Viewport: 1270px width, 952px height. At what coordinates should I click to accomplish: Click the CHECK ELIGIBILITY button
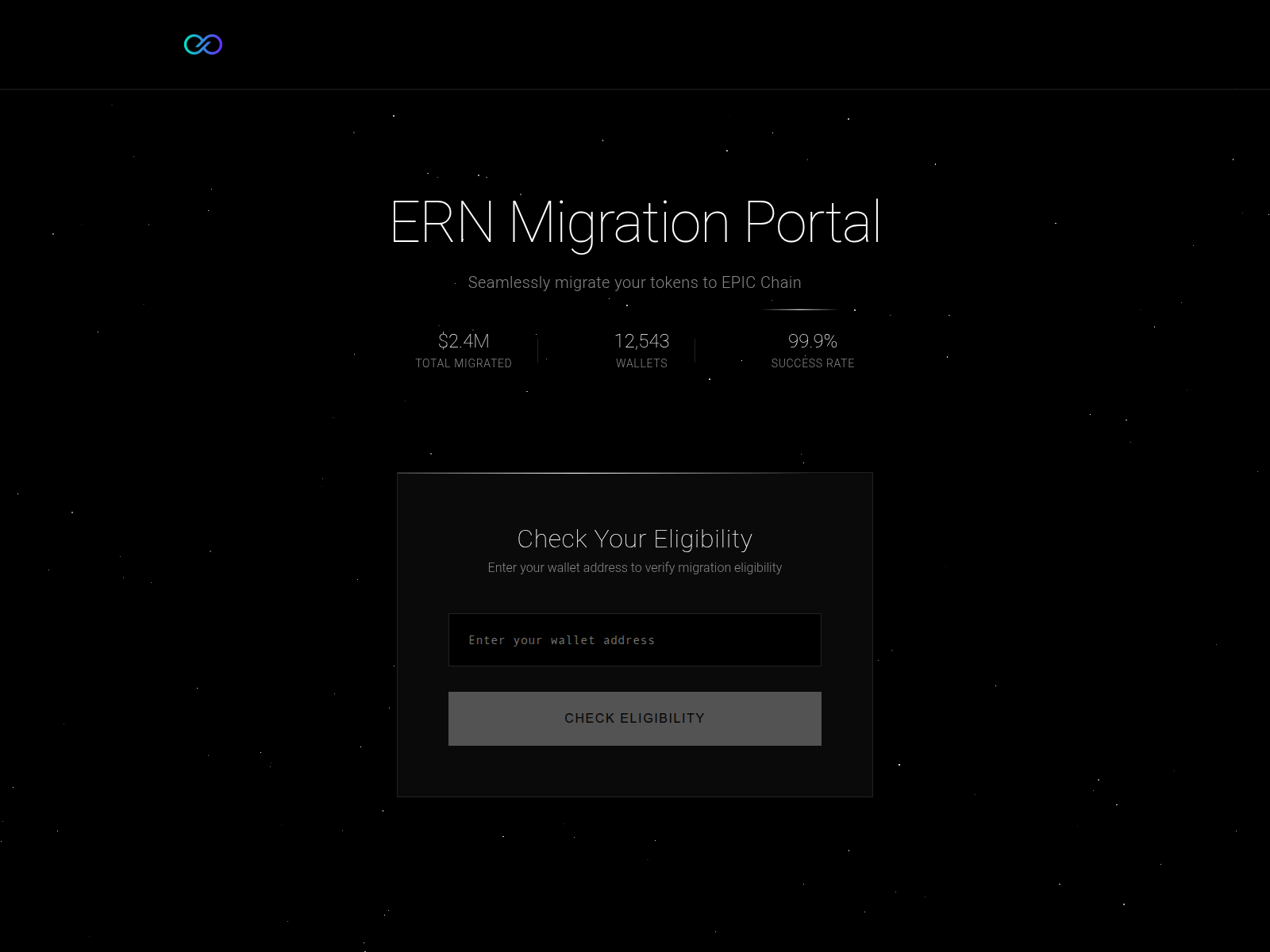635,719
